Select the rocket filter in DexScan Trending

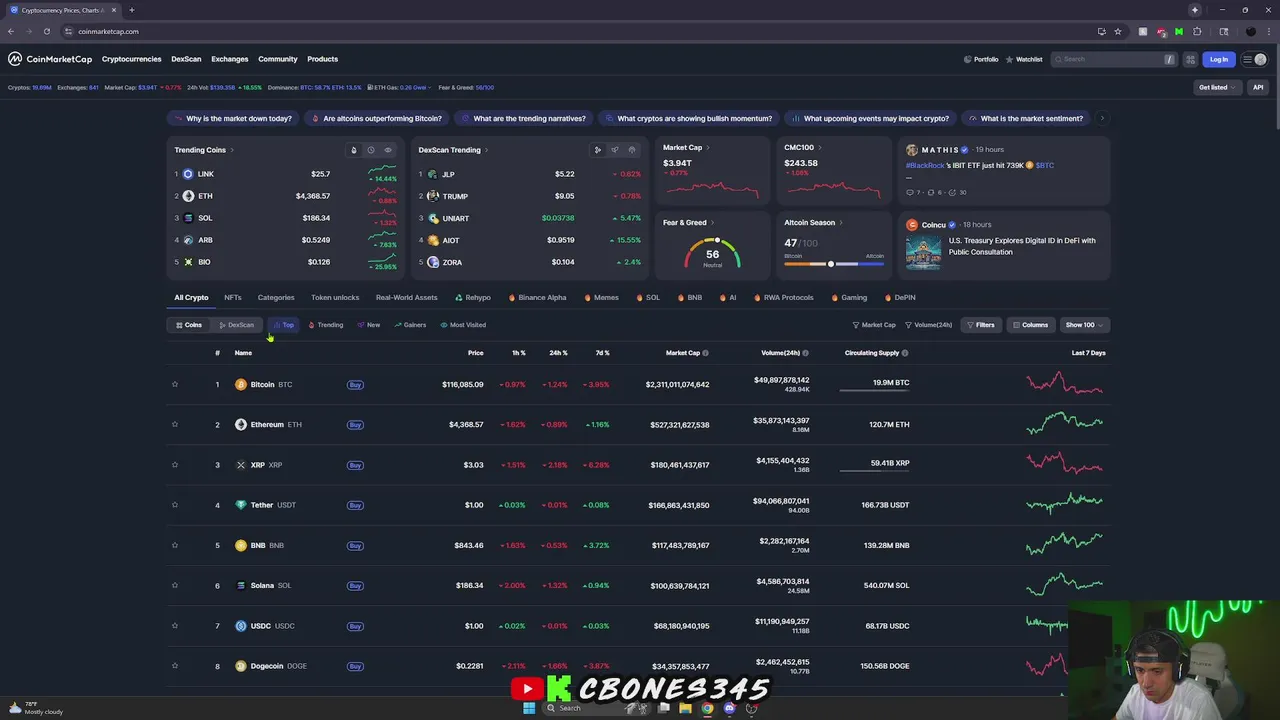click(614, 150)
